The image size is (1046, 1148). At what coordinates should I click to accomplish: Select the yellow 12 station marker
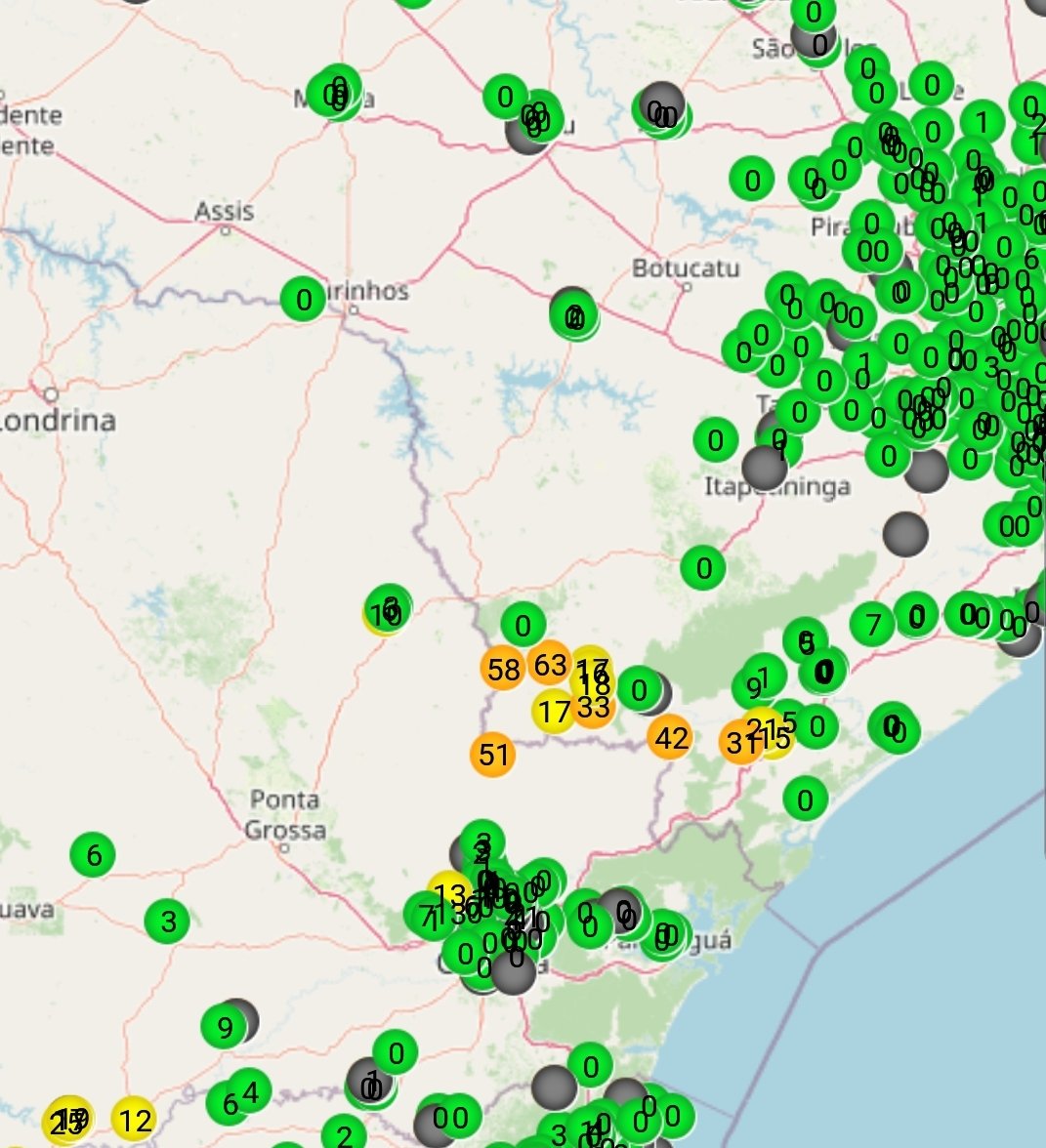point(135,1120)
